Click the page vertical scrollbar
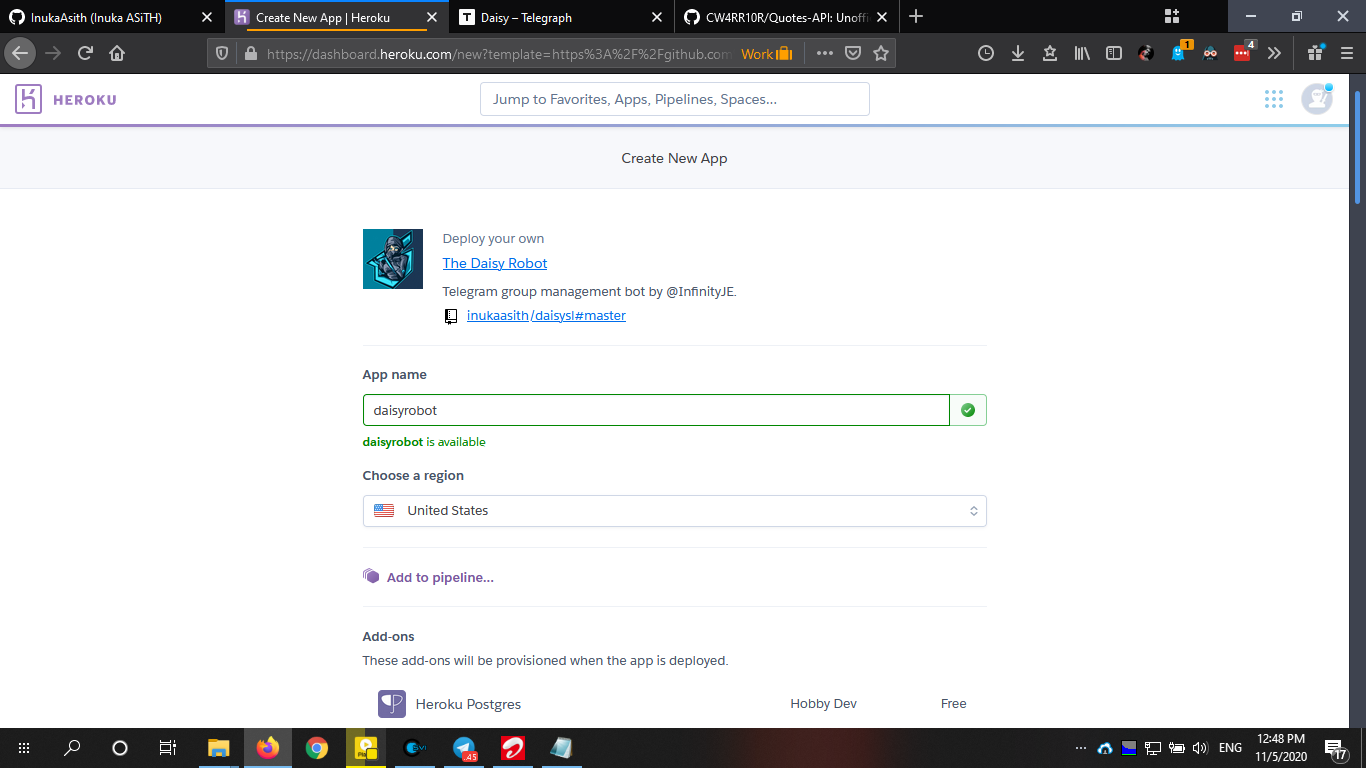The width and height of the screenshot is (1366, 768). (1358, 146)
